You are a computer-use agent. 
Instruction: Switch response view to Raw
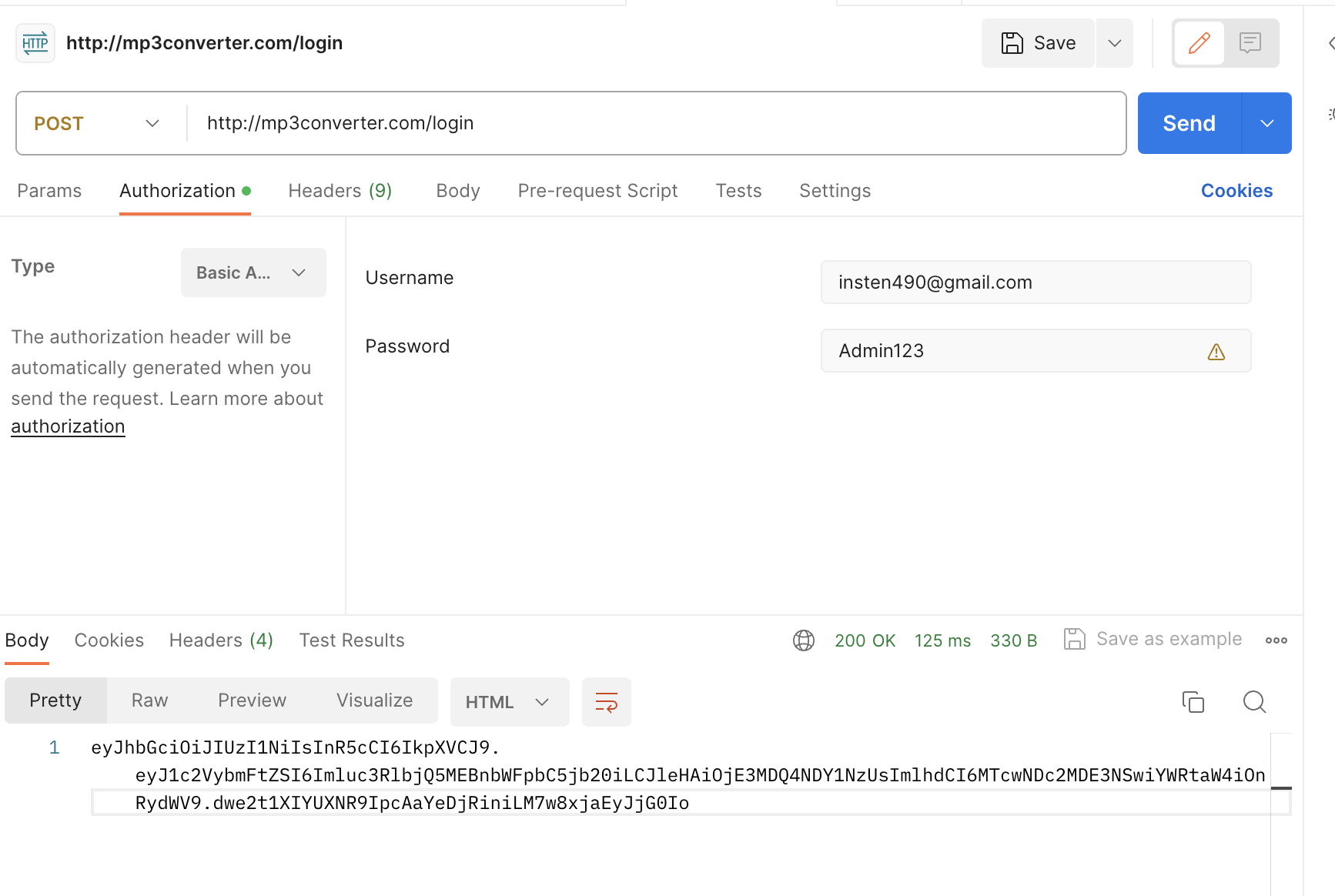(x=149, y=700)
